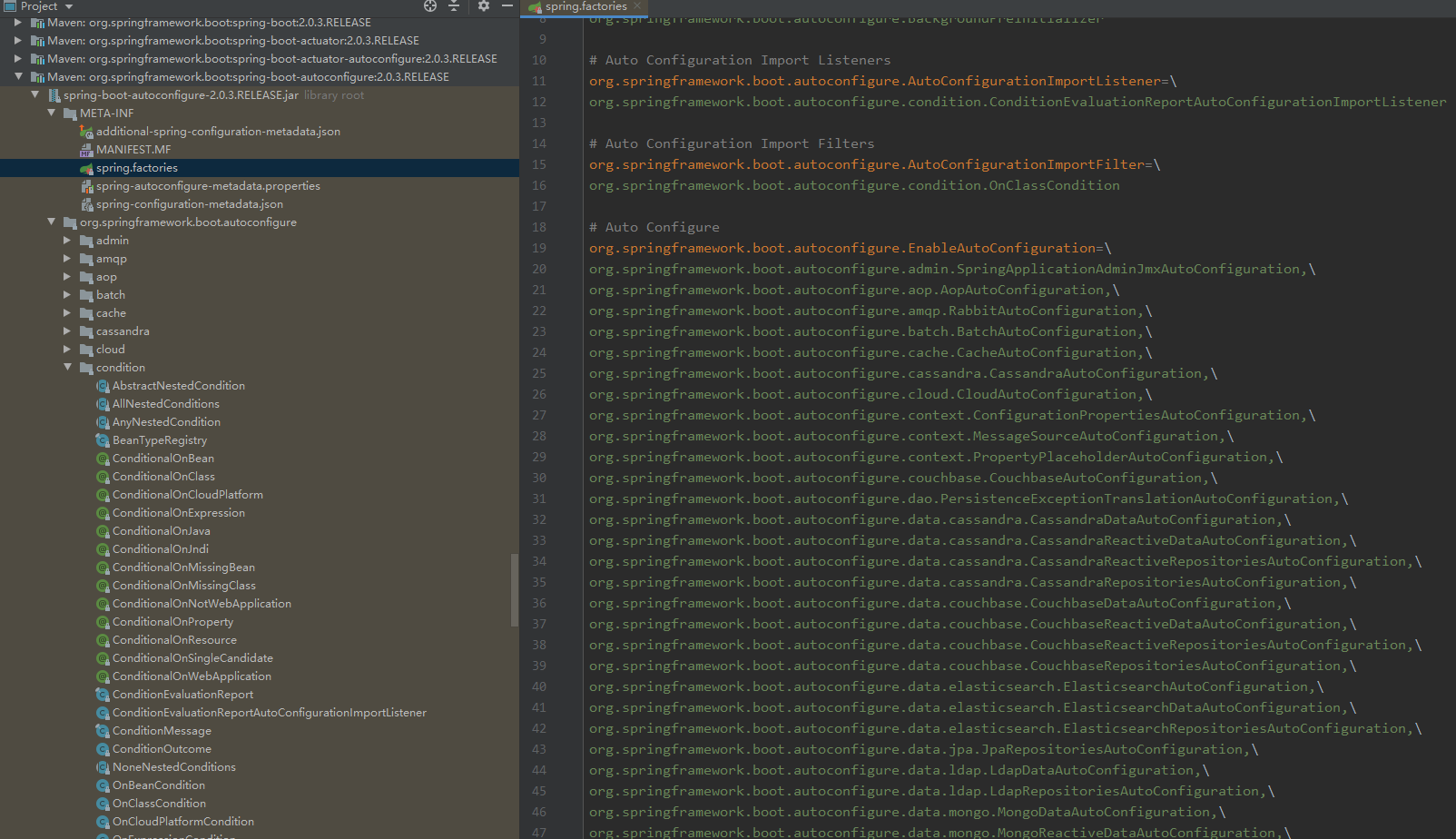Image resolution: width=1456 pixels, height=839 pixels.
Task: Select additional-spring-configuration-metadata.json file
Action: (218, 132)
